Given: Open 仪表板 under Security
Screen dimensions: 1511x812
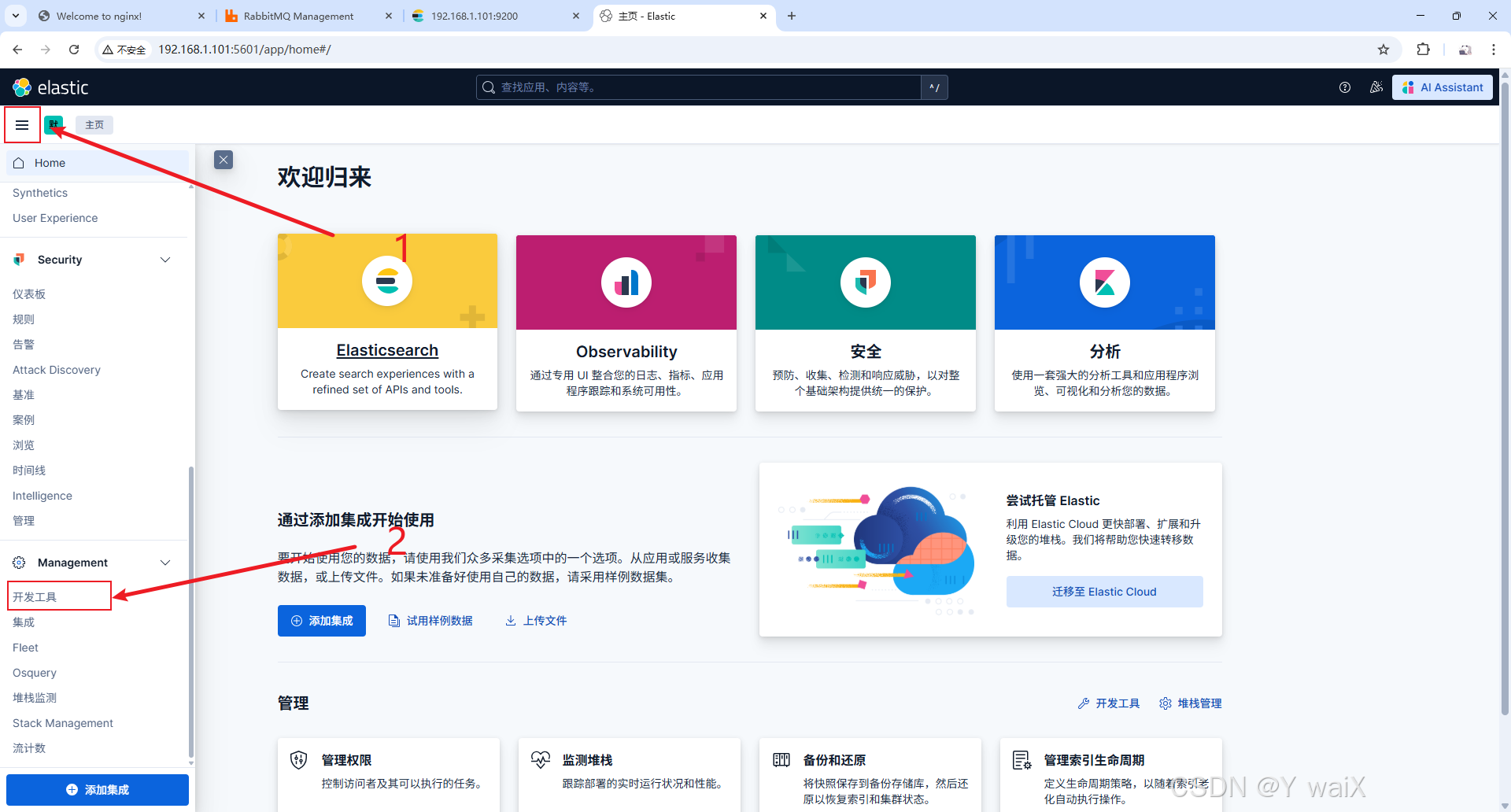Looking at the screenshot, I should click(29, 294).
